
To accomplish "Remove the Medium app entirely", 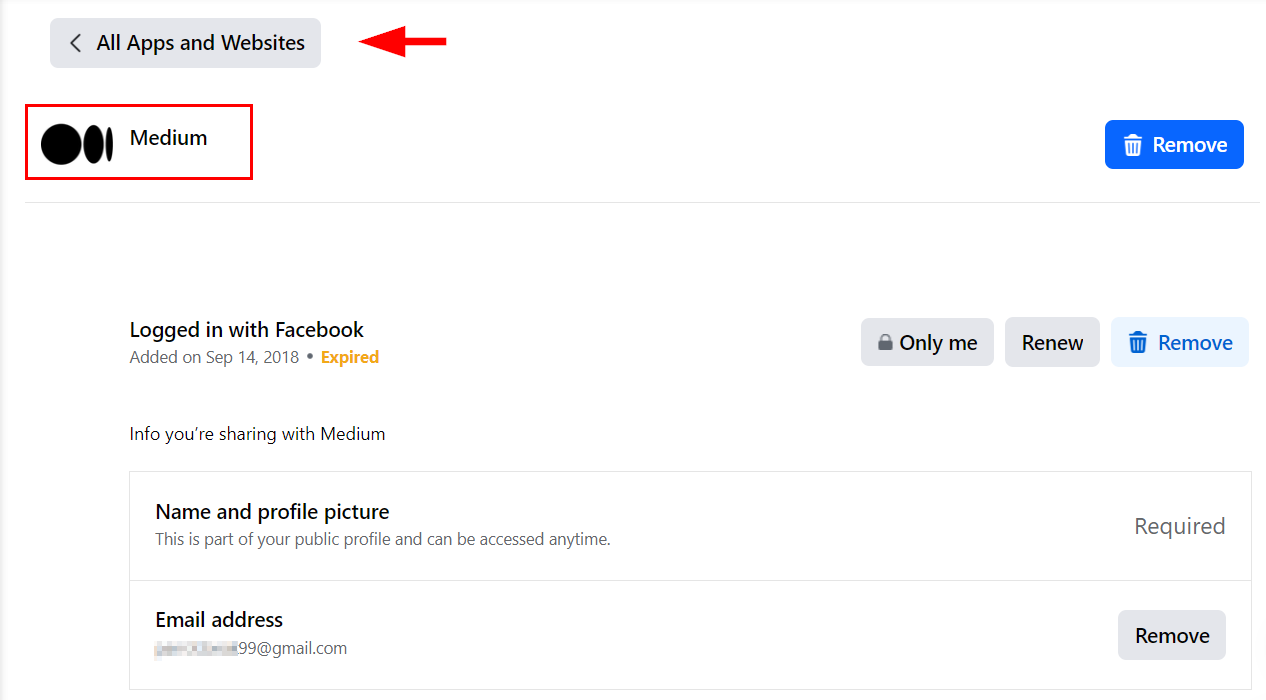I will click(x=1174, y=144).
